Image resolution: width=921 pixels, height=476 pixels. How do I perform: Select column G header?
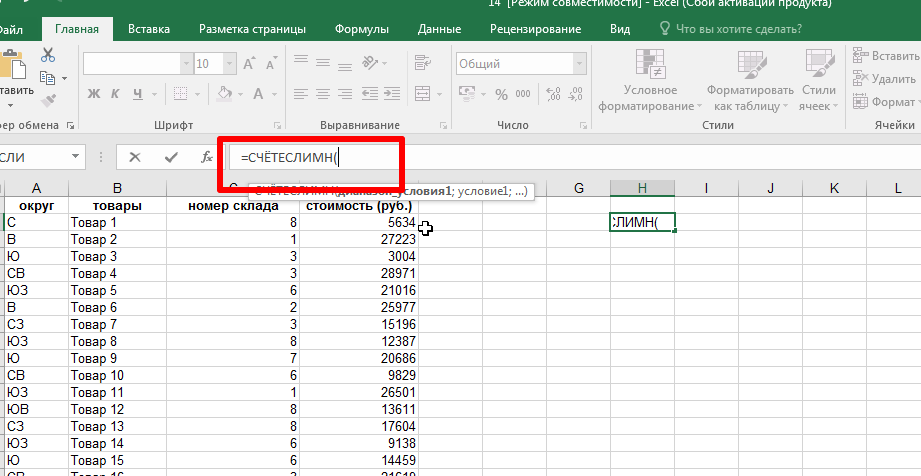click(x=579, y=188)
